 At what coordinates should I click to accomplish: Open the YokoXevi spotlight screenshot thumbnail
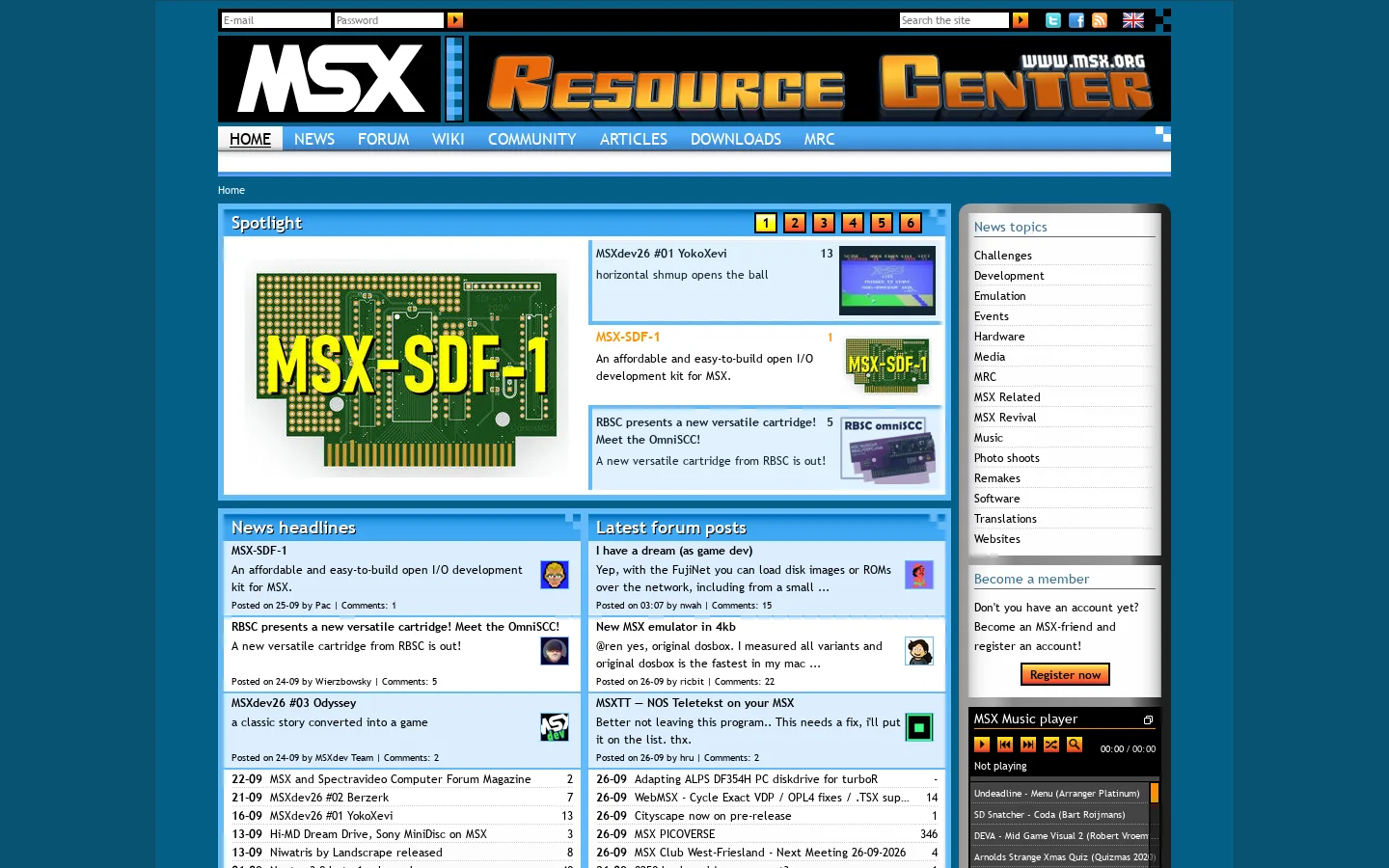pyautogui.click(x=887, y=281)
